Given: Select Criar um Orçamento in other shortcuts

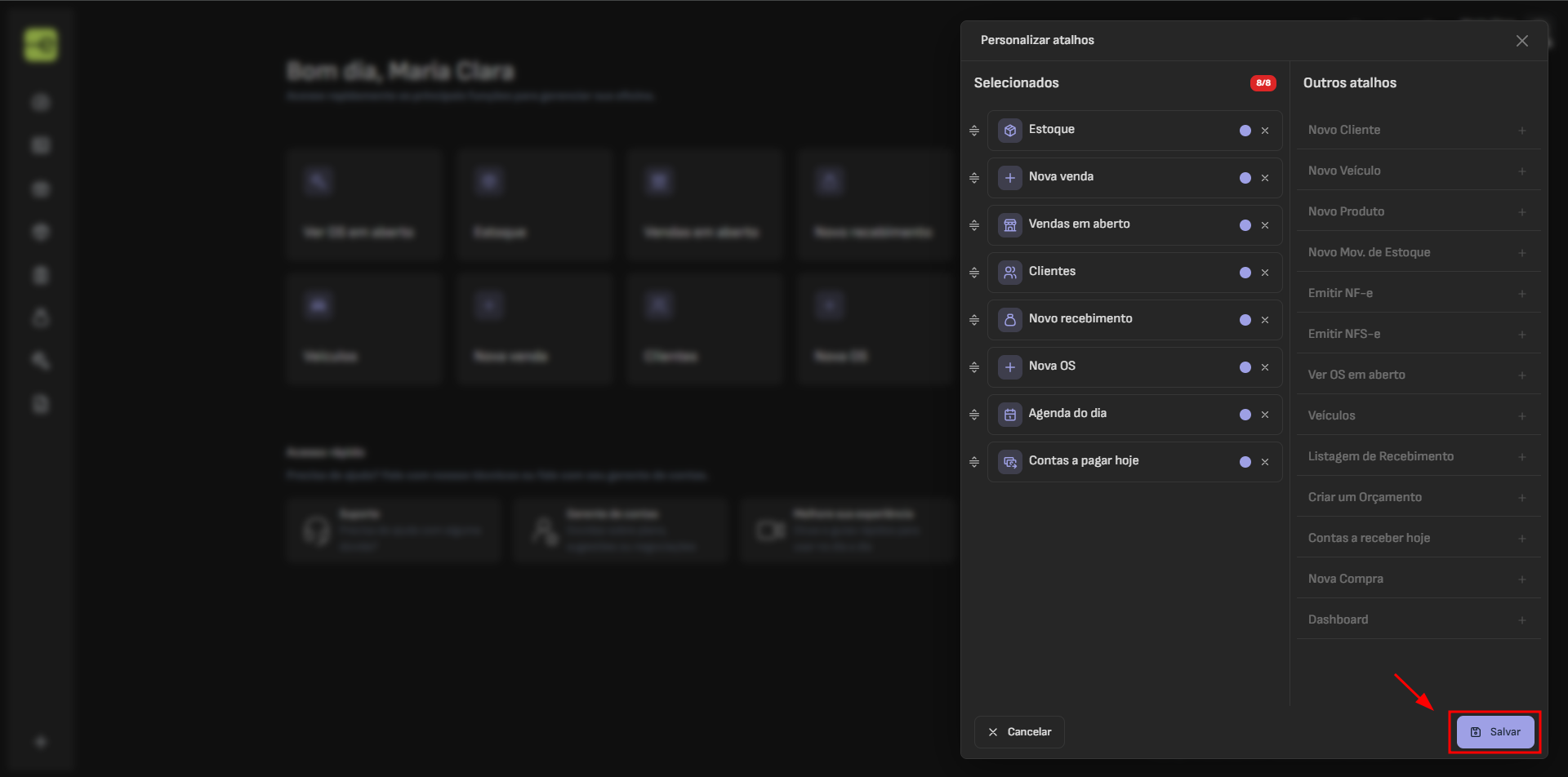Looking at the screenshot, I should 1365,497.
